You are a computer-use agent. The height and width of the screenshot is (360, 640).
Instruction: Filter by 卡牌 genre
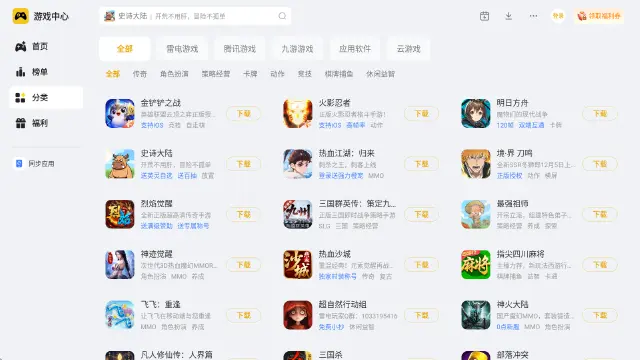[250, 74]
